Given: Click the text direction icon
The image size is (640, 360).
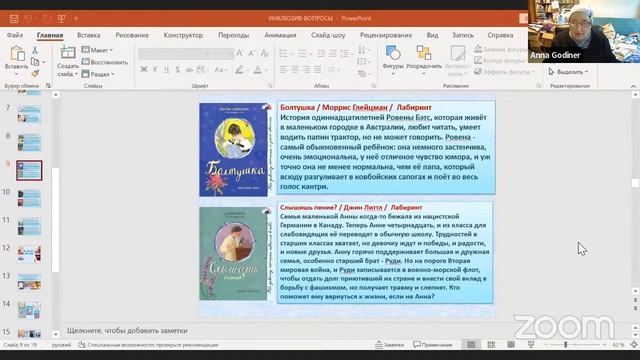Looking at the screenshot, I should [362, 50].
